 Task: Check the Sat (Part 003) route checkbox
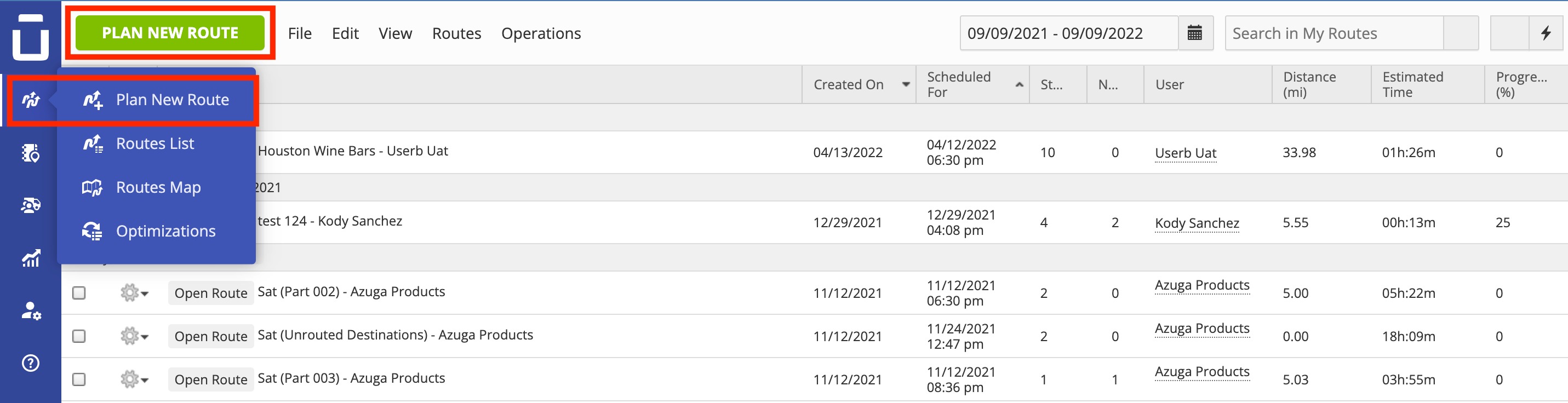79,379
